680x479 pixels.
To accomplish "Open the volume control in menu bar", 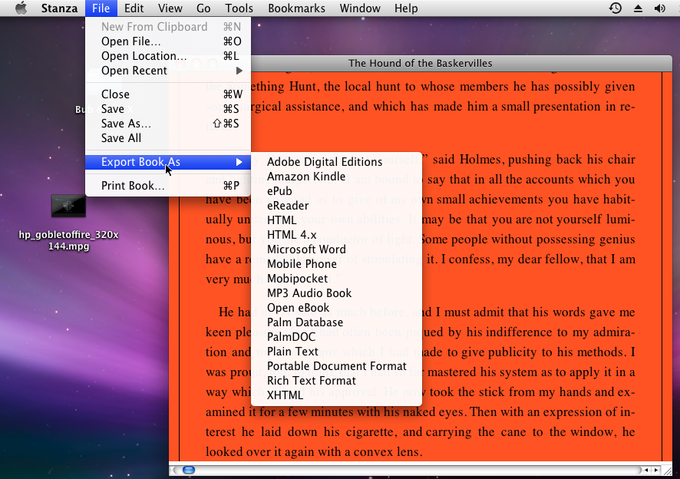I will [660, 8].
